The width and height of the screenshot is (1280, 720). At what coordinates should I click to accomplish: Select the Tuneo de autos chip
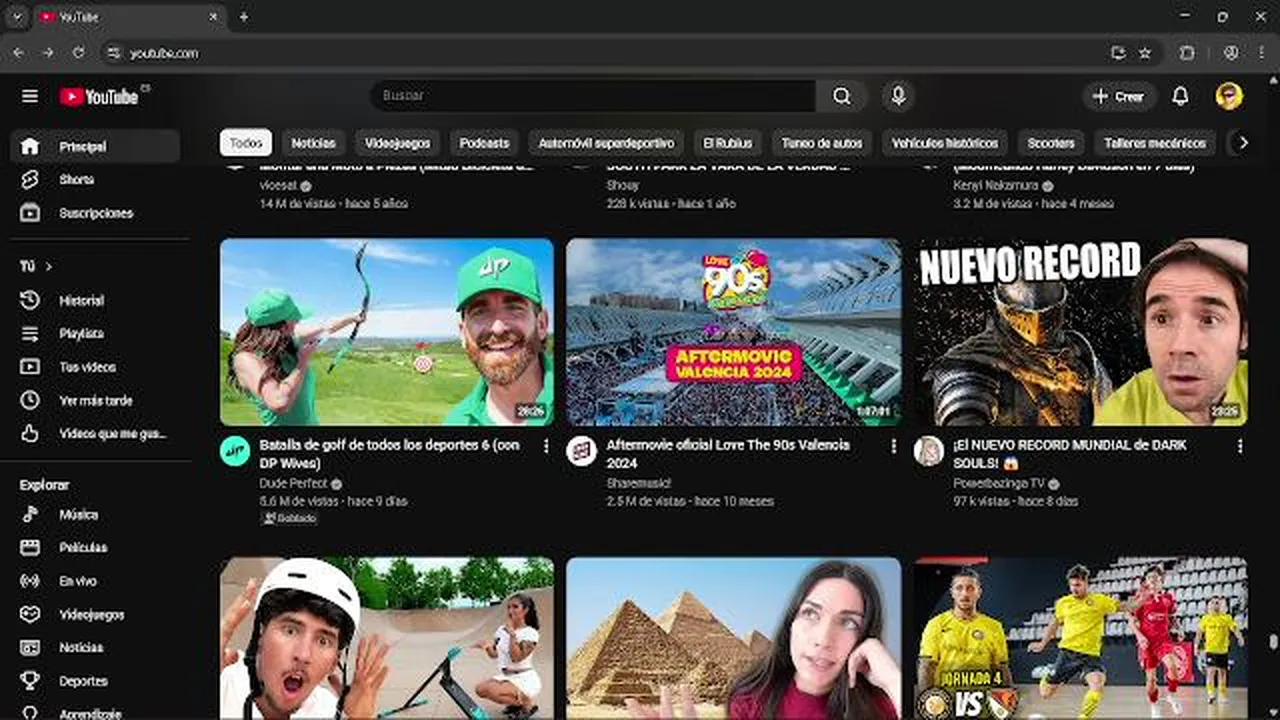pos(821,143)
